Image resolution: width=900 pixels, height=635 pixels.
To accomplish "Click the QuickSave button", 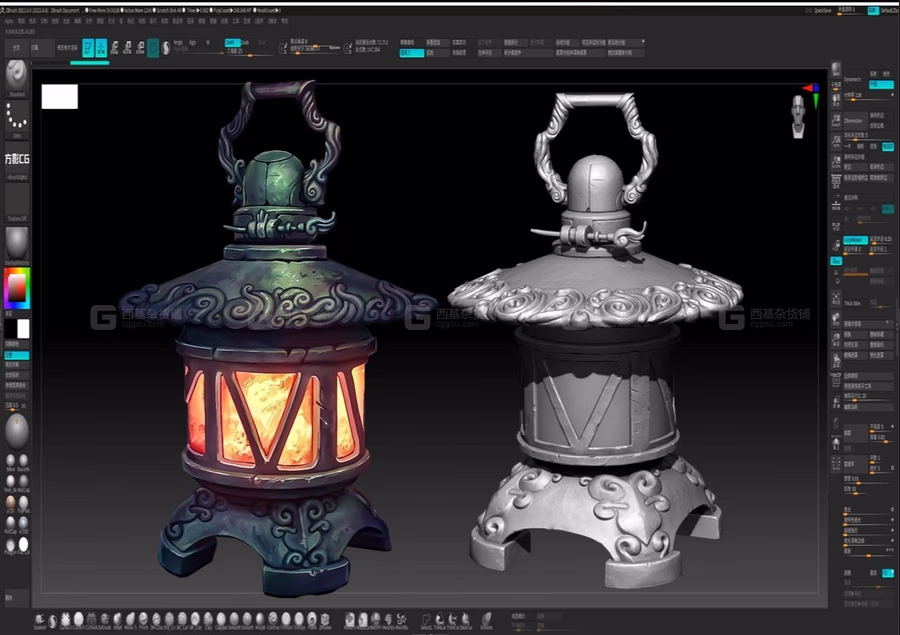I will click(823, 10).
